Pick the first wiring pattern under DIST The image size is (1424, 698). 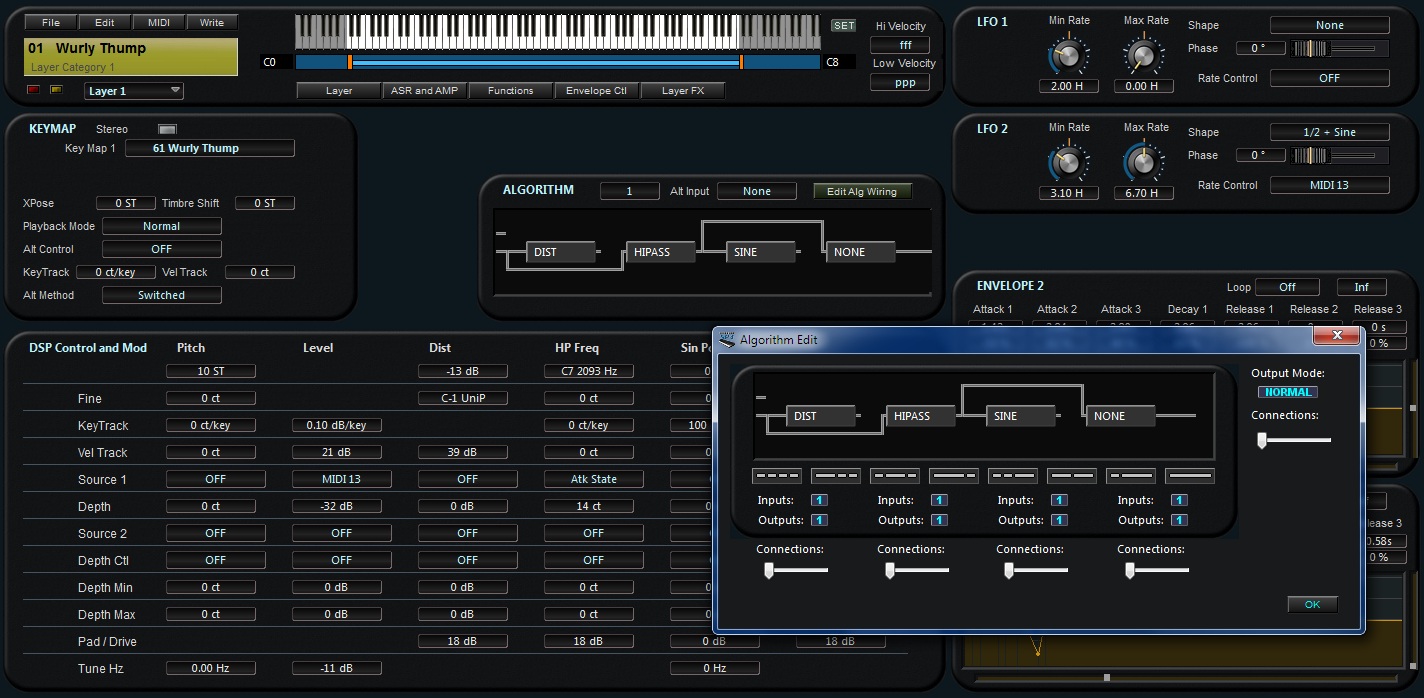776,476
